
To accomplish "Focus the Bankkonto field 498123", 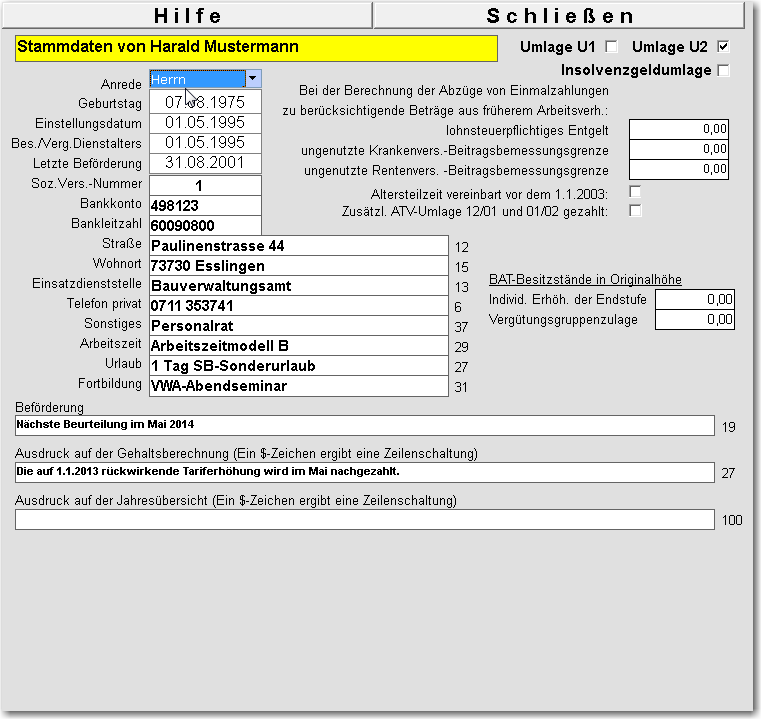I will tap(205, 206).
